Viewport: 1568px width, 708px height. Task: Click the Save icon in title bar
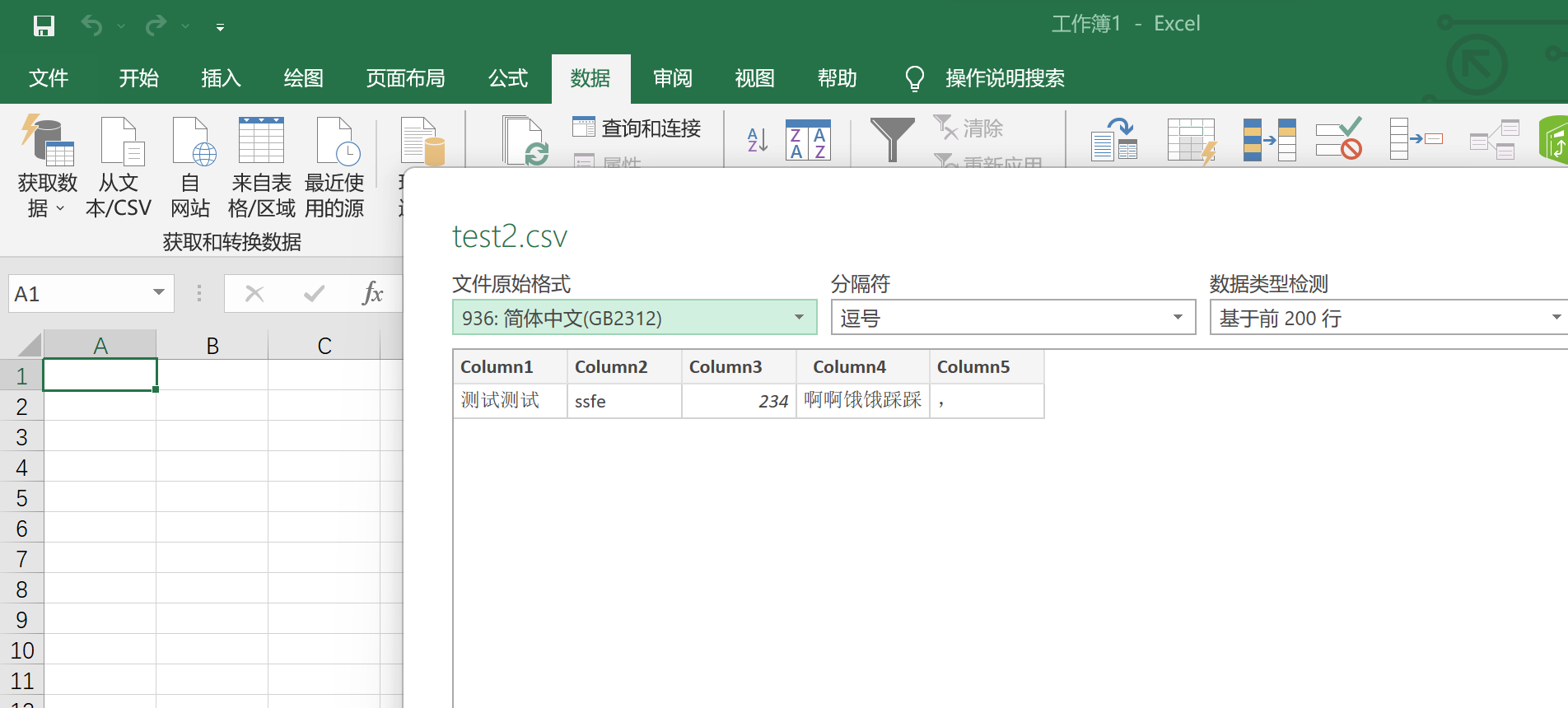[44, 26]
